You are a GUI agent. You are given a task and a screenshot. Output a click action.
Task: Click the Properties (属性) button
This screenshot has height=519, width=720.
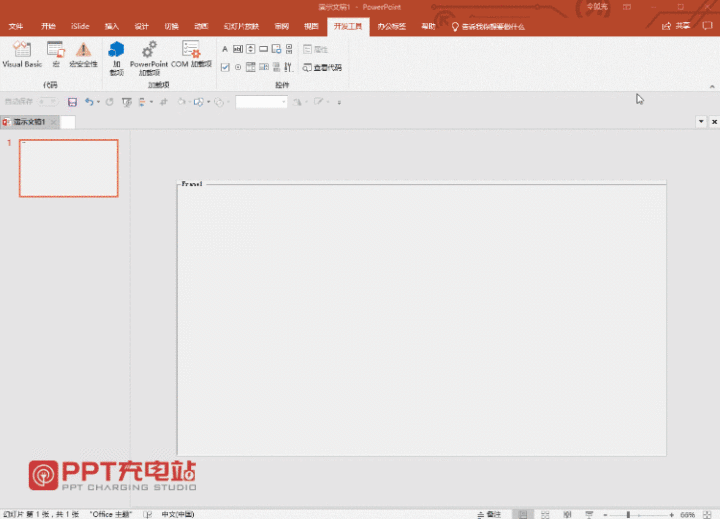[315, 49]
